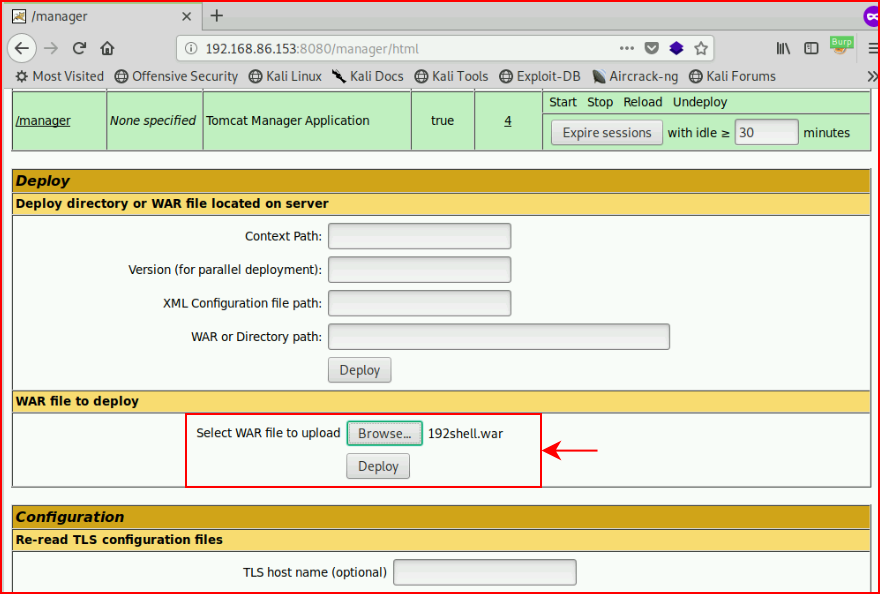Viewport: 880px width, 594px height.
Task: Open Kali Linux bookmark
Action: 285,76
